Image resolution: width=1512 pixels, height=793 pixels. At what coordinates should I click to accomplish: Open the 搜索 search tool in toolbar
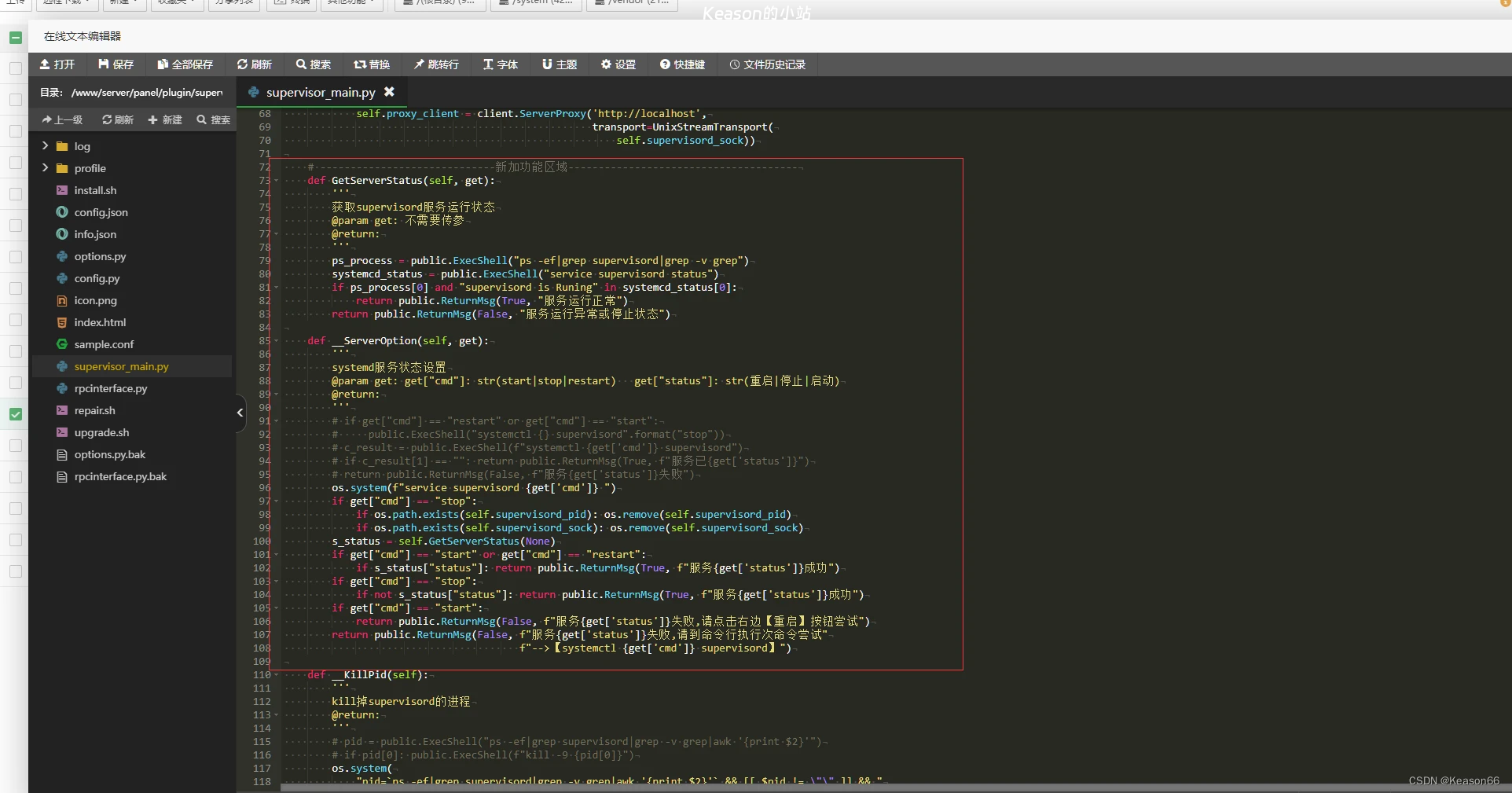313,64
